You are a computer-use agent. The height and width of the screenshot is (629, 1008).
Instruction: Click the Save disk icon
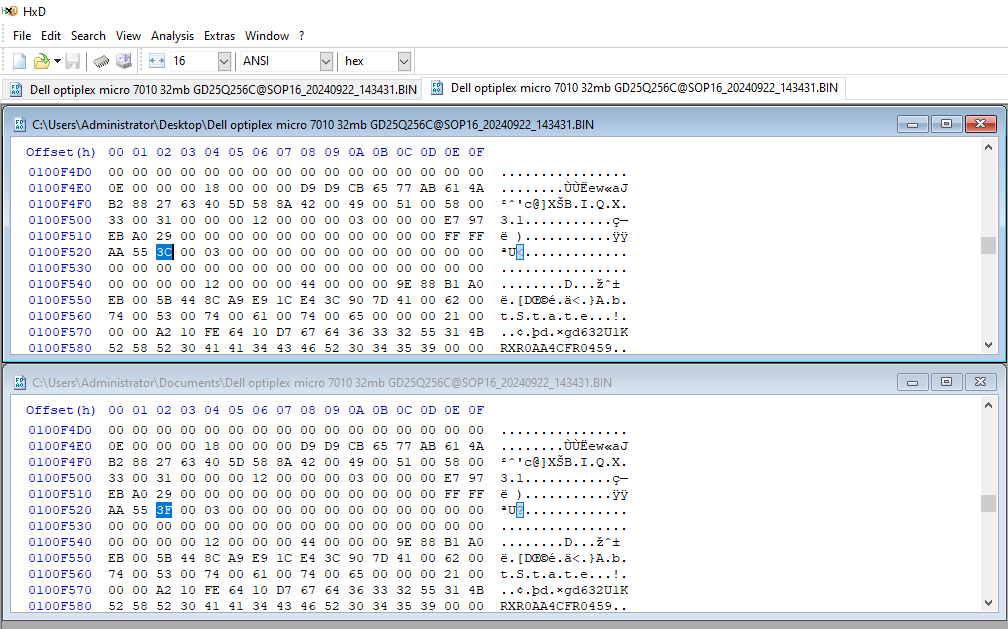pos(73,61)
